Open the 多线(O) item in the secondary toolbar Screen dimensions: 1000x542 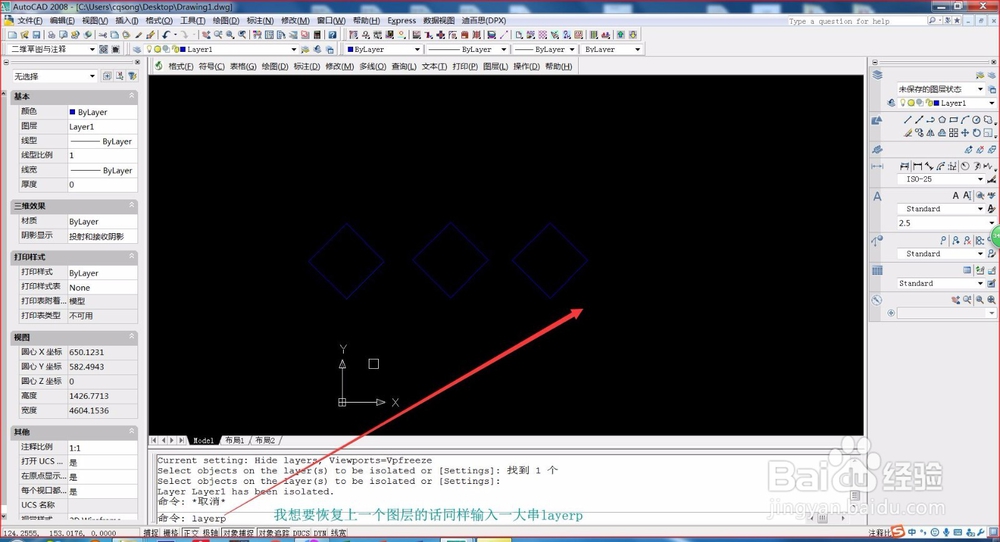pos(372,66)
